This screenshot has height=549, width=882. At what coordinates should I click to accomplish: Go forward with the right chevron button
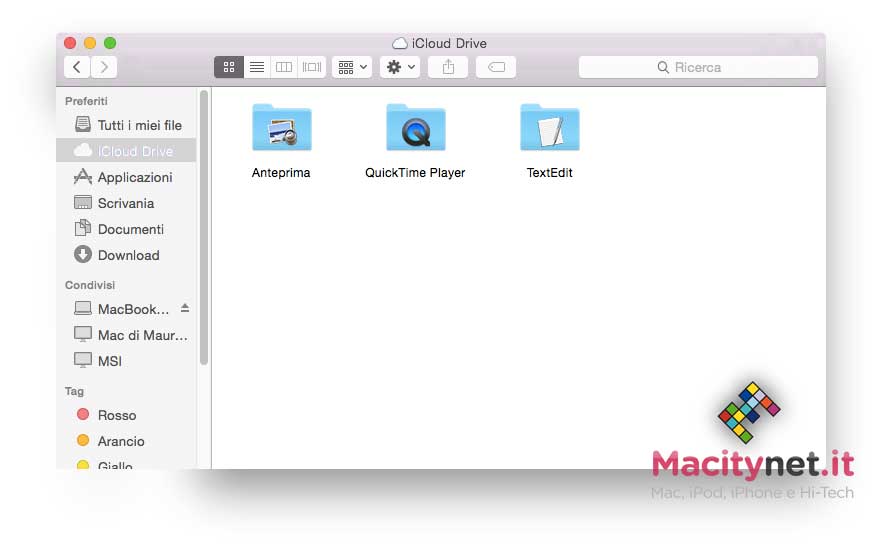tap(104, 67)
